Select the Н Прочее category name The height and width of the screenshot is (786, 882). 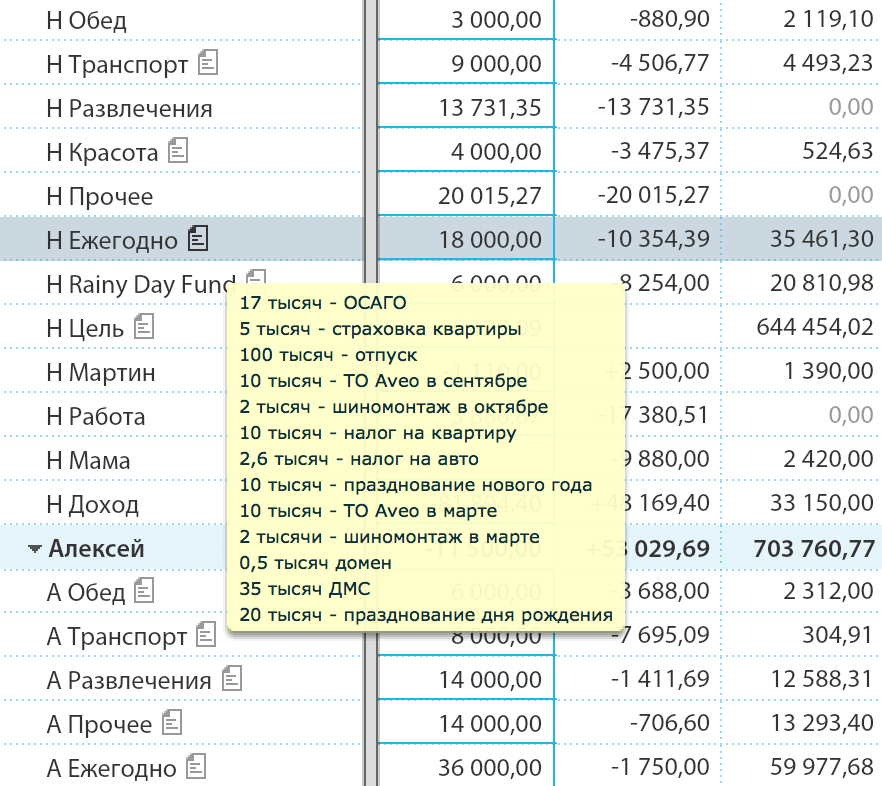point(100,196)
